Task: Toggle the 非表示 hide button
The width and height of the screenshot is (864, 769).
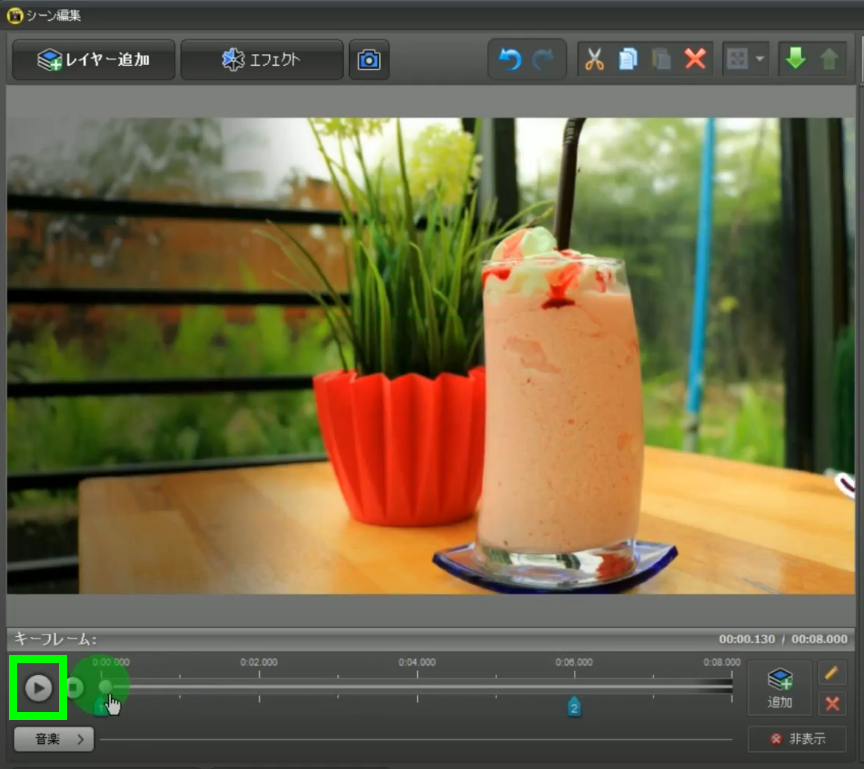Action: pos(797,739)
